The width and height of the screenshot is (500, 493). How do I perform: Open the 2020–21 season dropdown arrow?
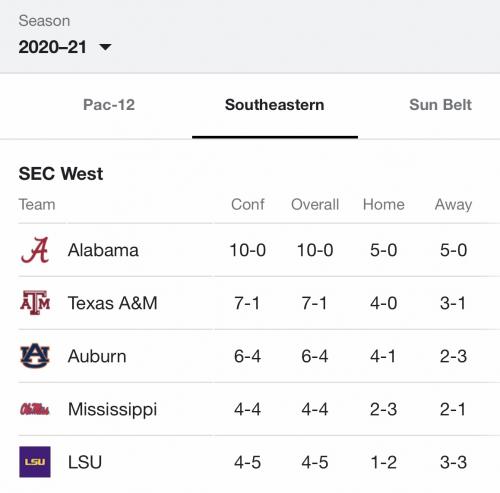pos(105,47)
